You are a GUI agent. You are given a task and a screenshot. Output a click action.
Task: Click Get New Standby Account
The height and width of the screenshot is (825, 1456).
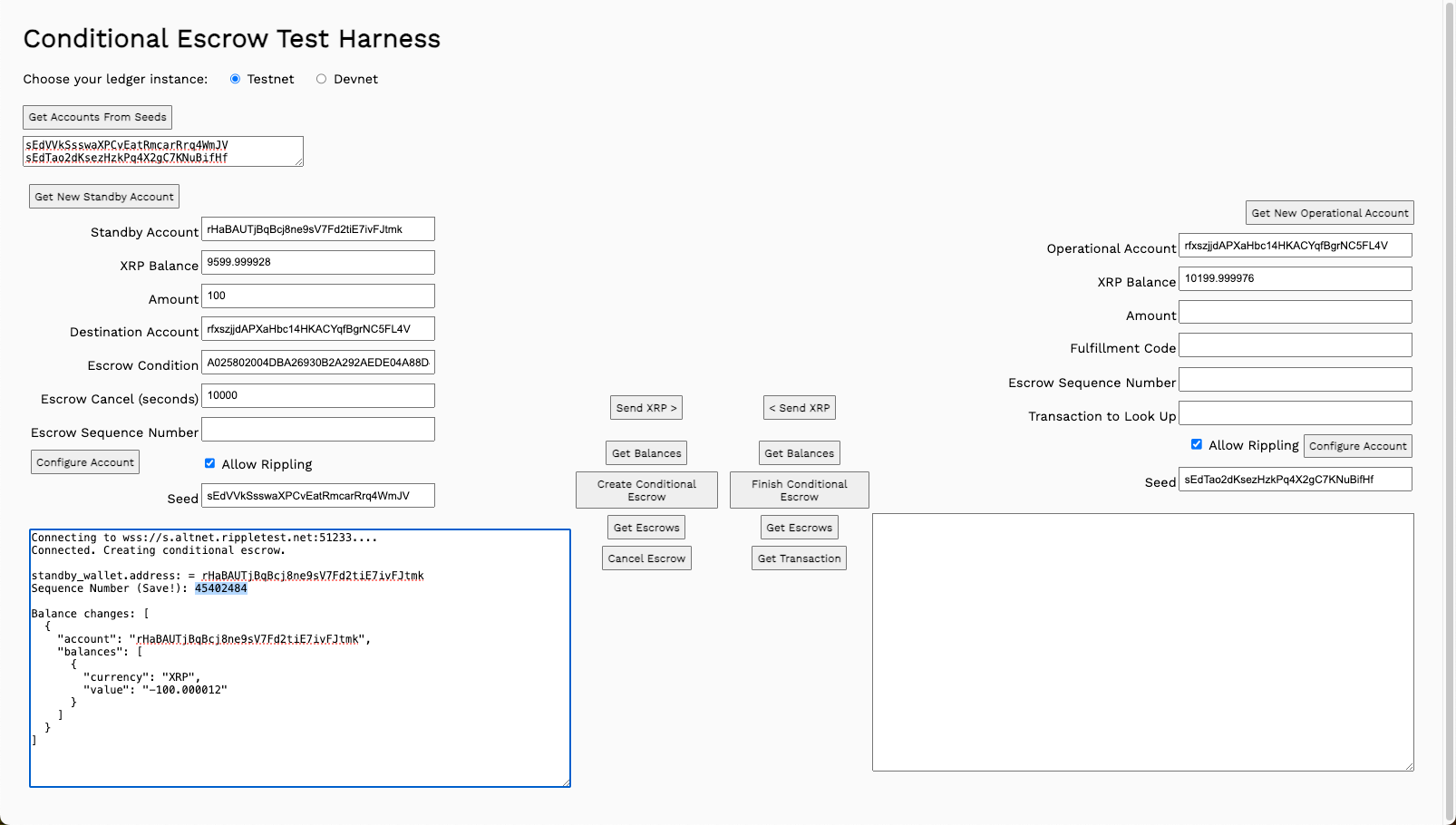103,196
